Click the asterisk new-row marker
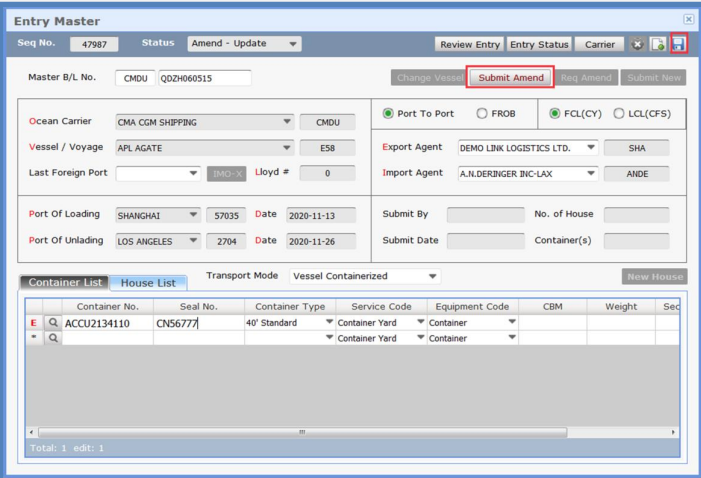This screenshot has height=478, width=701. 34,339
